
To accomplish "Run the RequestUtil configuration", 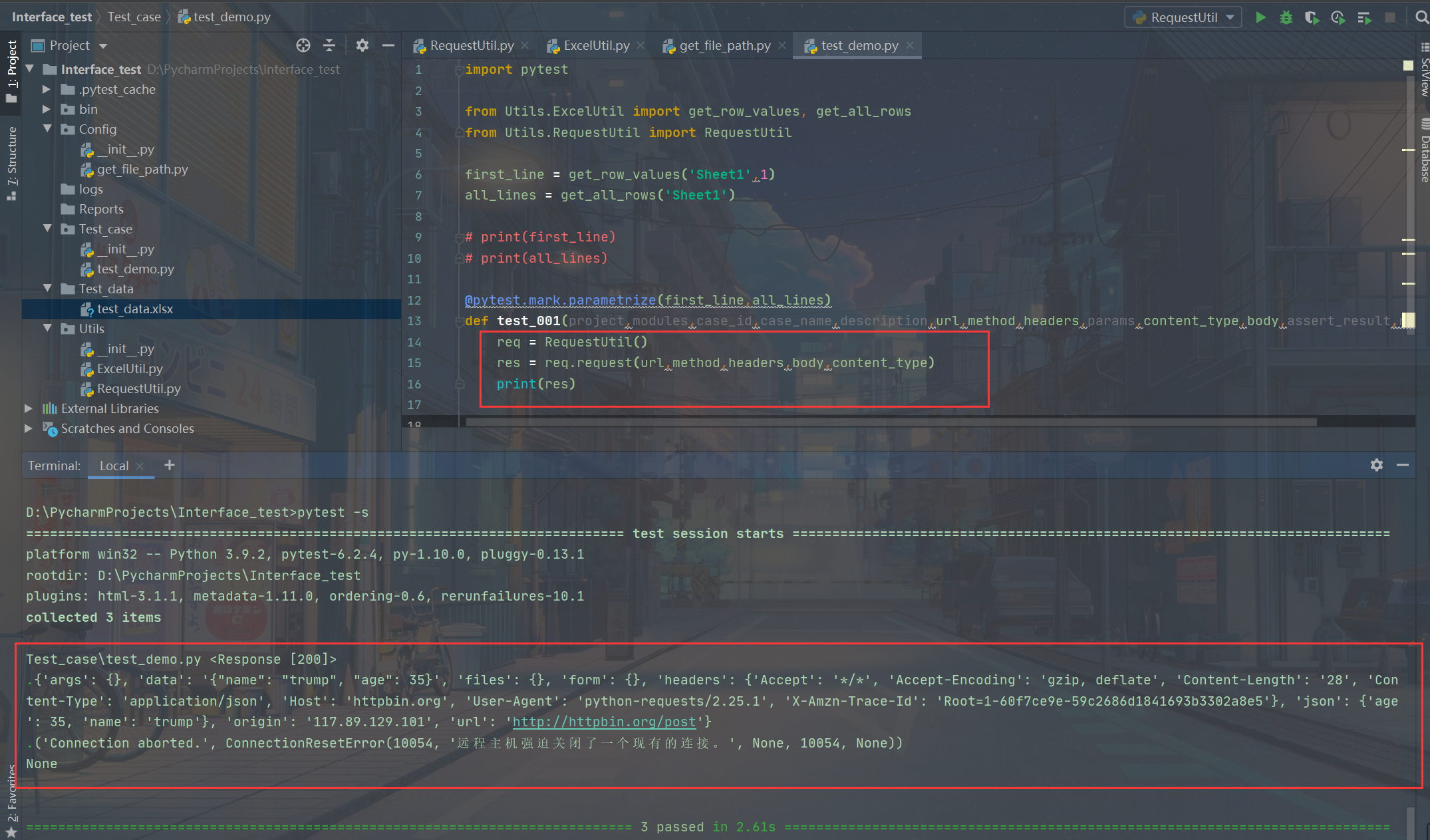I will coord(1260,17).
